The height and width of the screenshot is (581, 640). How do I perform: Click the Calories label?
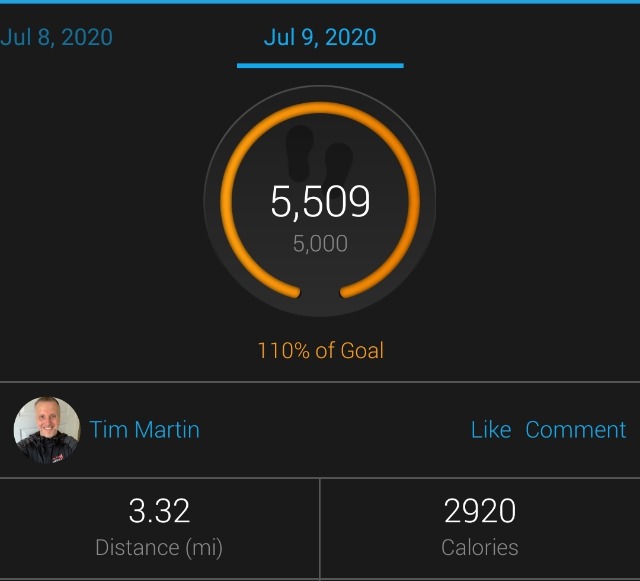coord(480,548)
